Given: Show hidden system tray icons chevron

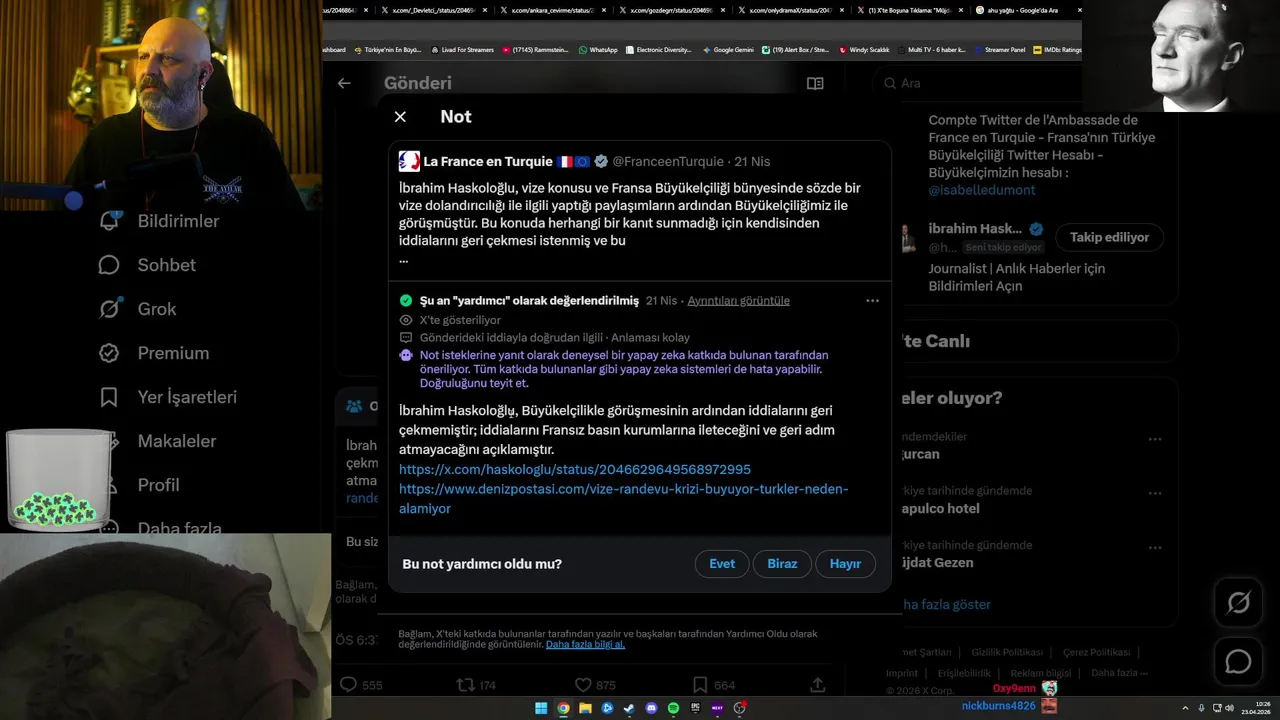Looking at the screenshot, I should click(1187, 708).
